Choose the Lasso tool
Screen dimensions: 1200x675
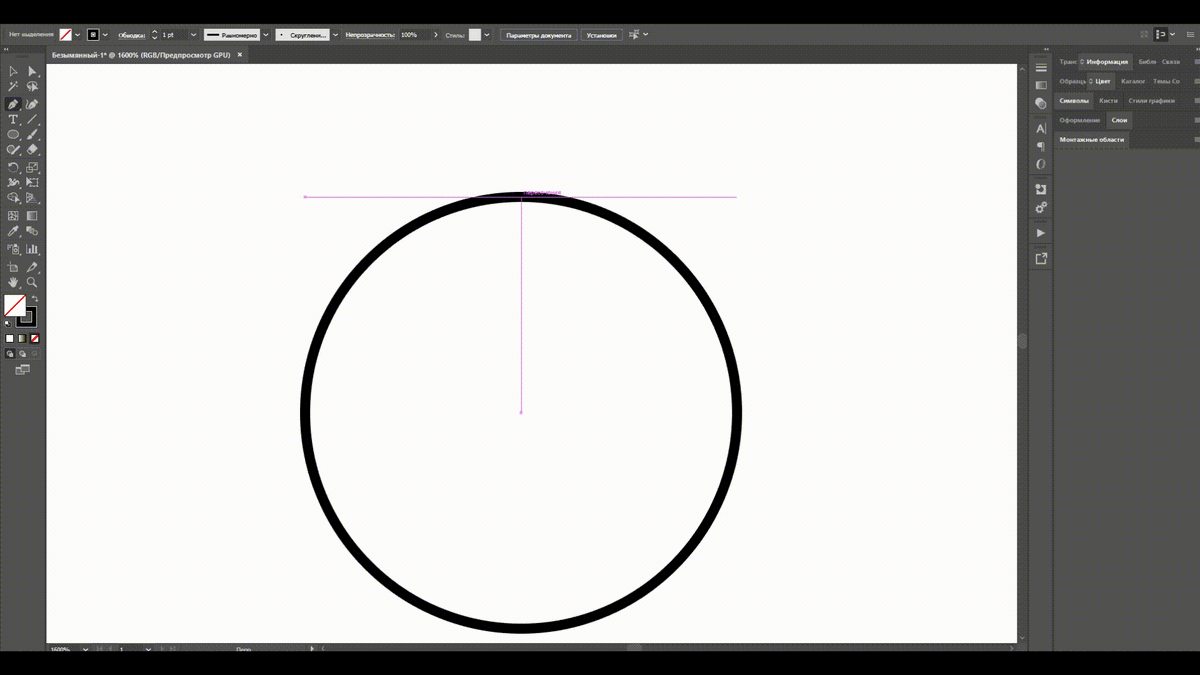coord(32,87)
